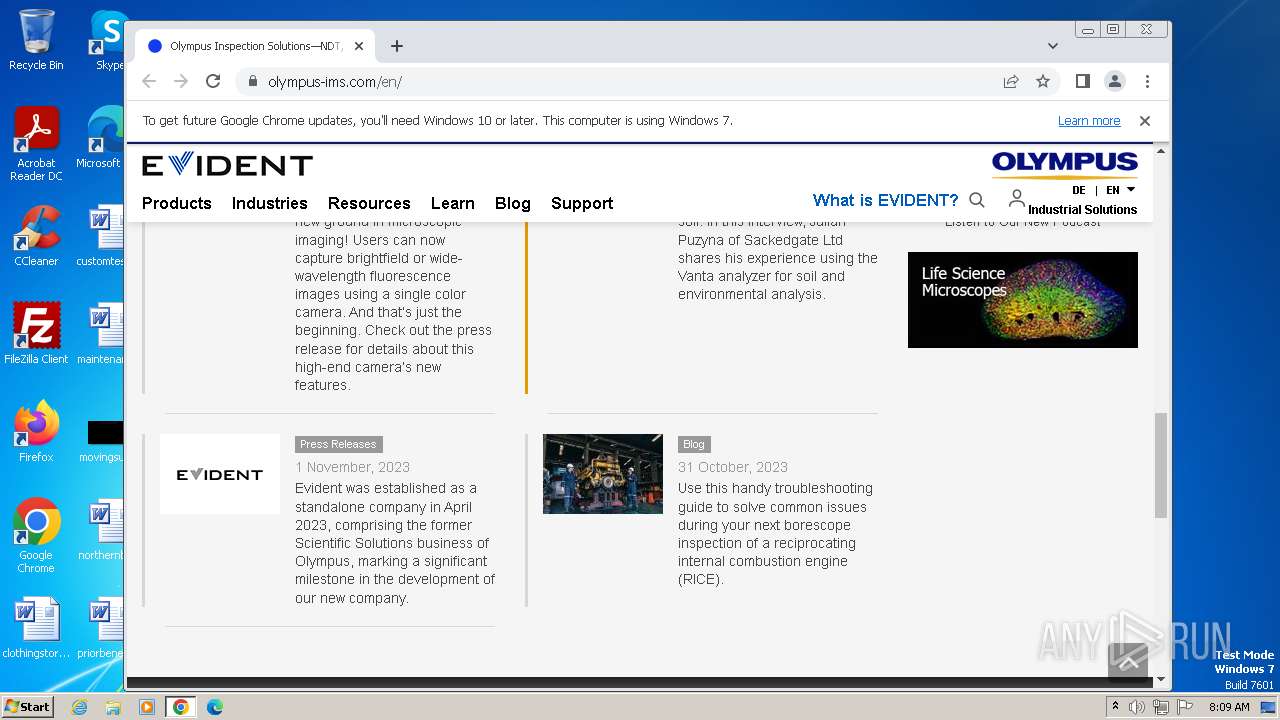Open FileZilla Client desktop shortcut
Image resolution: width=1280 pixels, height=720 pixels.
point(36,334)
